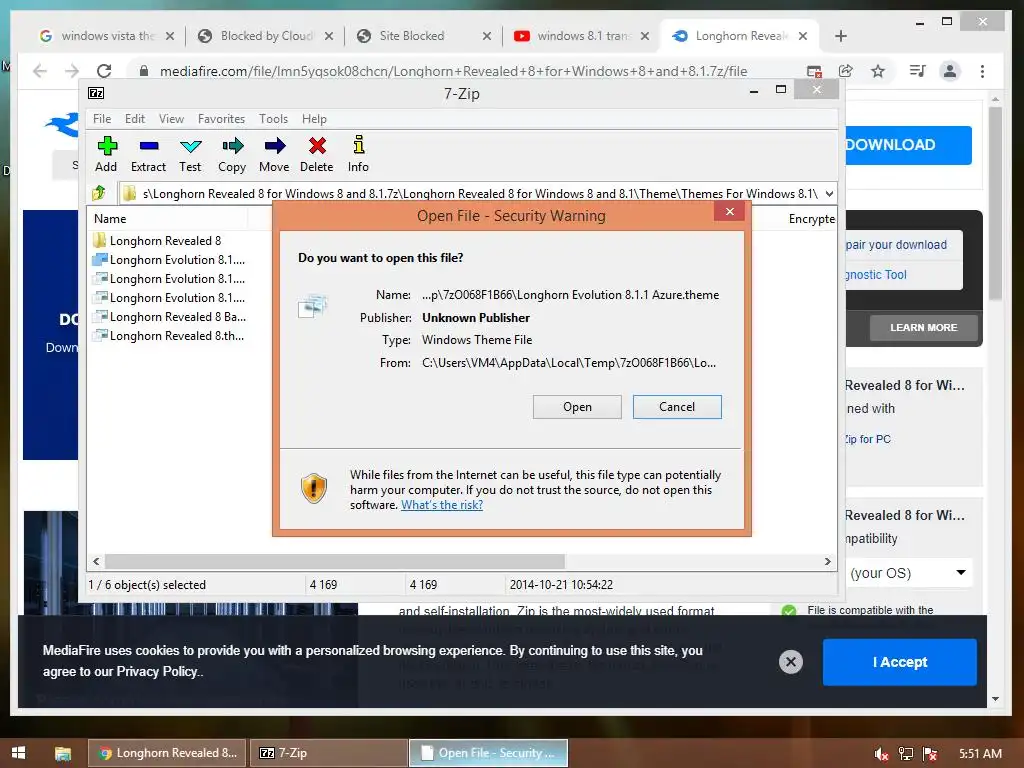Click the Encrypted column header in 7-Zip
Viewport: 1024px width, 768px height.
tap(811, 219)
